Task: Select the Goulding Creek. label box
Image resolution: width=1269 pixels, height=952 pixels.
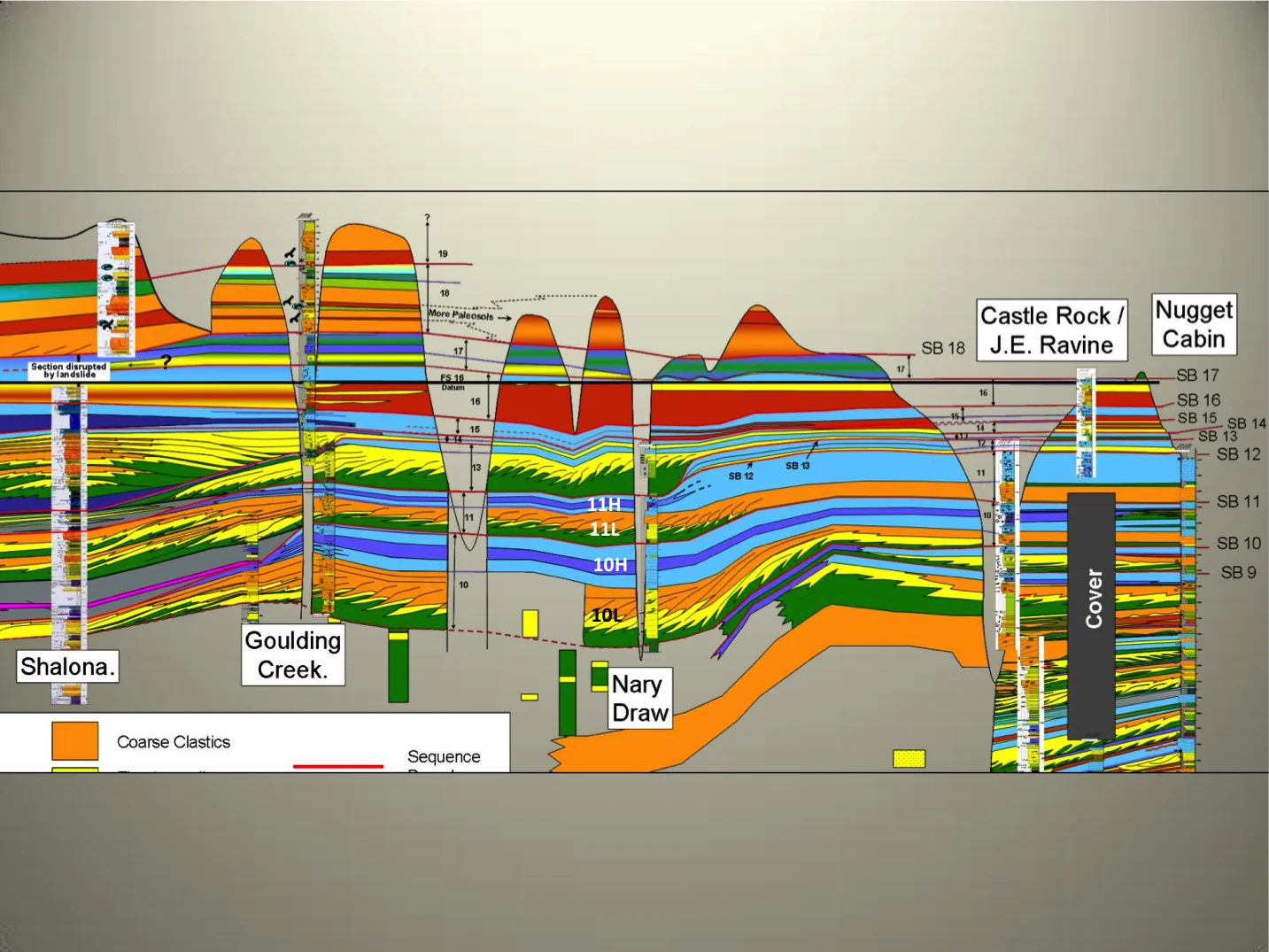Action: tap(293, 654)
